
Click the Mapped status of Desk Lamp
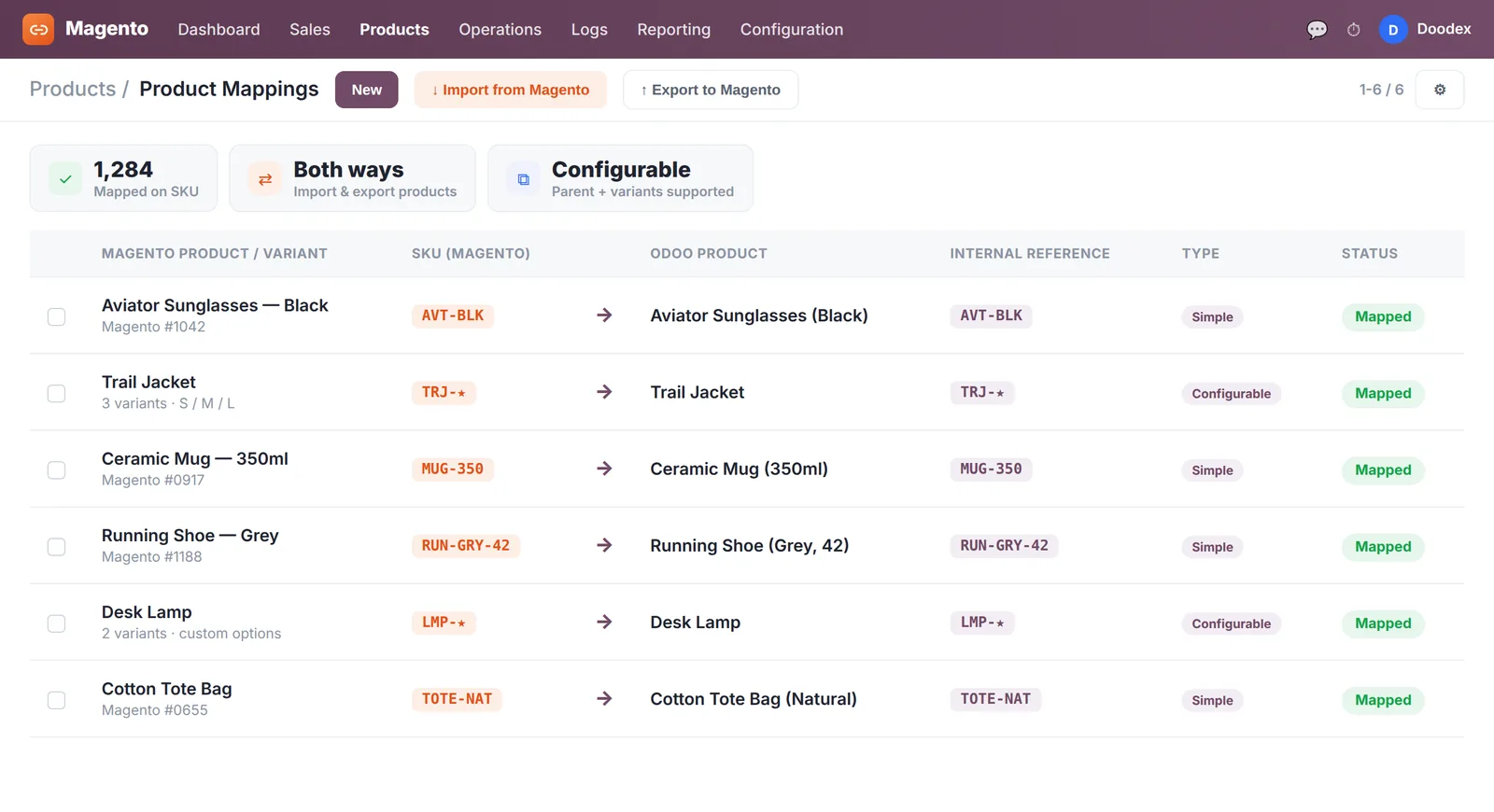[x=1383, y=623]
